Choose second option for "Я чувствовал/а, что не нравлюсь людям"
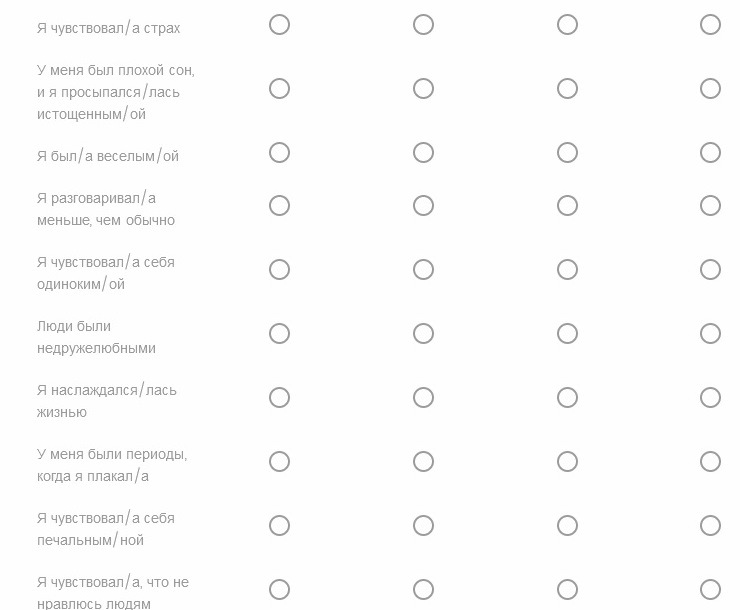The width and height of the screenshot is (740, 610). pos(424,590)
